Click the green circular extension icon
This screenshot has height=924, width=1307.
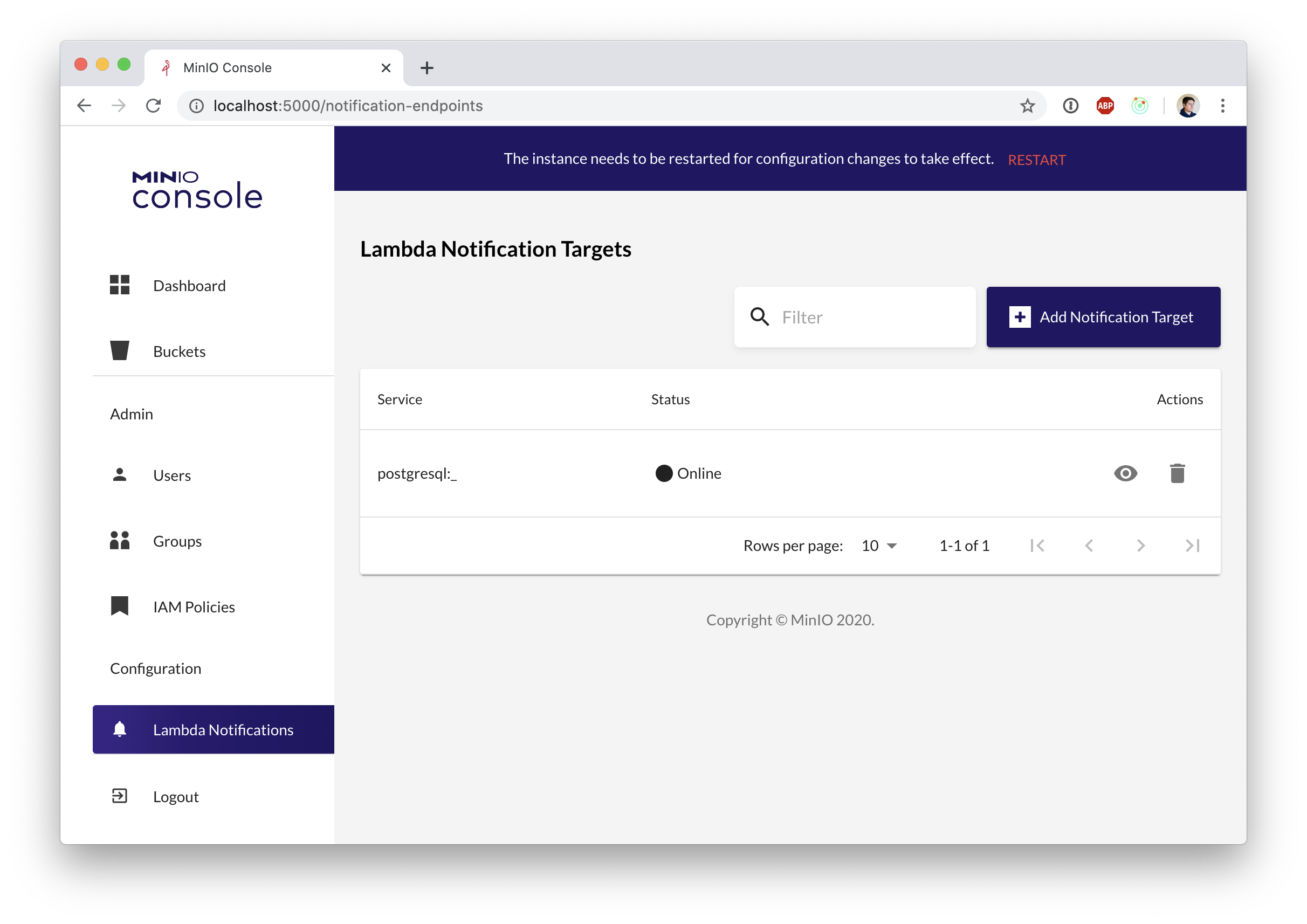[1139, 105]
